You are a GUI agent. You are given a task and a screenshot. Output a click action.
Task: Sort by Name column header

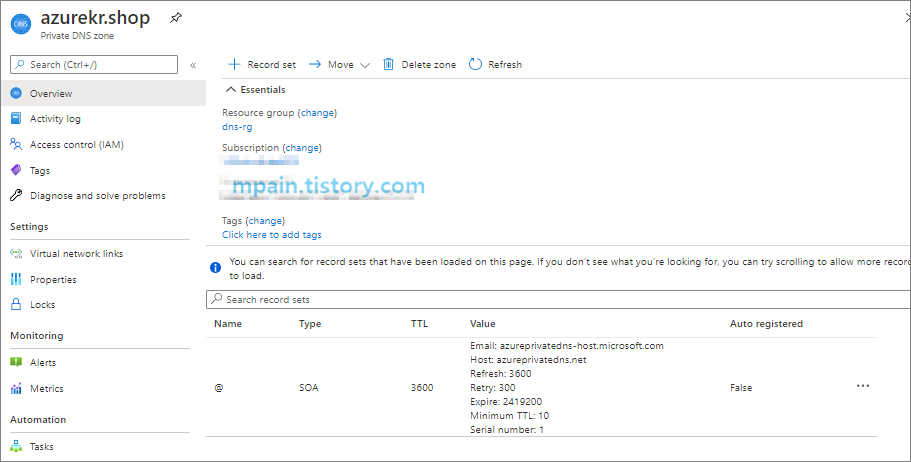[x=228, y=324]
